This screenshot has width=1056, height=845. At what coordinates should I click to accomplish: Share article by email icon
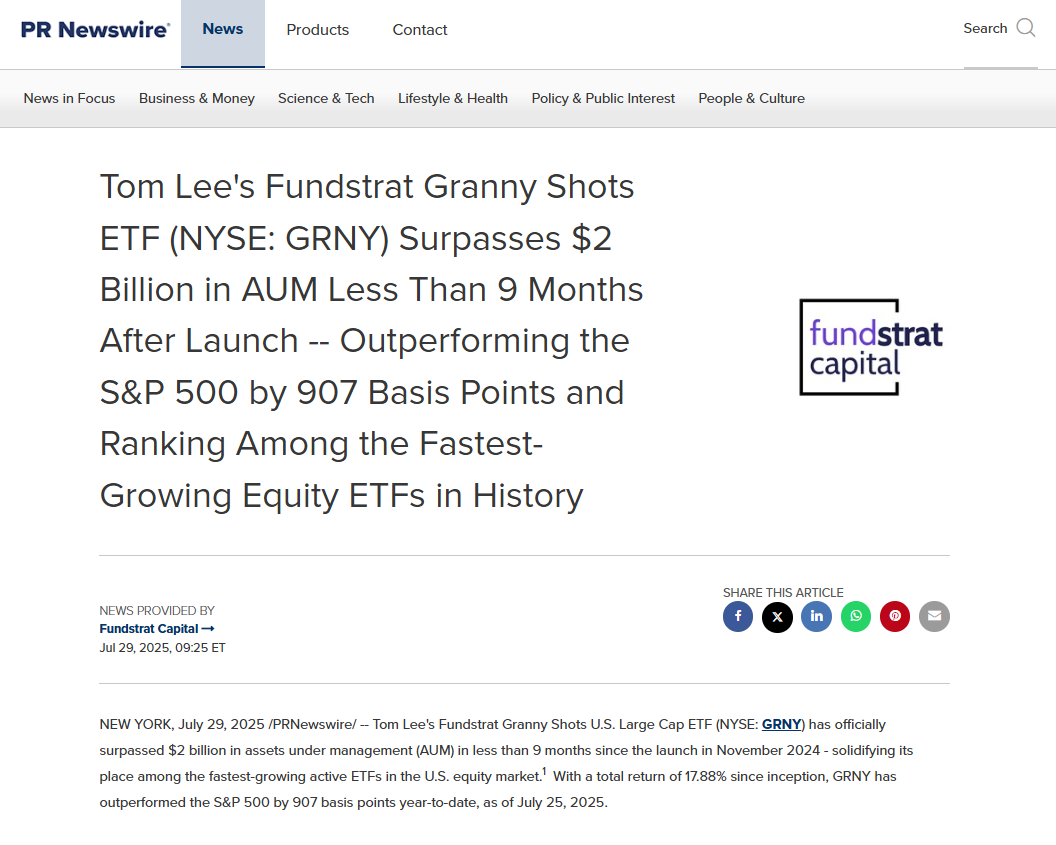point(934,616)
